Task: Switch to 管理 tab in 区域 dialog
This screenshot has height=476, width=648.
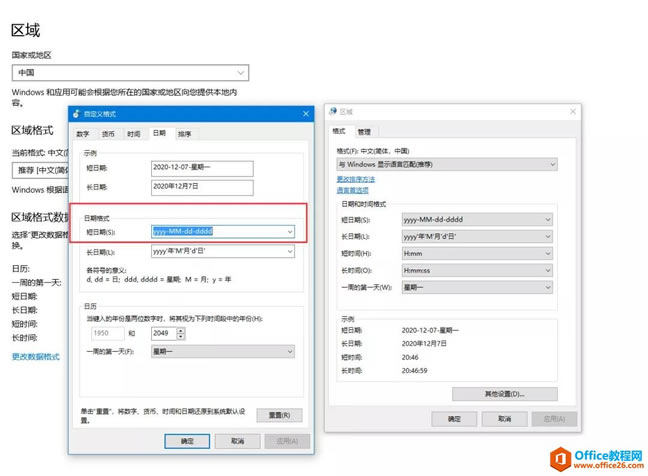Action: 364,132
